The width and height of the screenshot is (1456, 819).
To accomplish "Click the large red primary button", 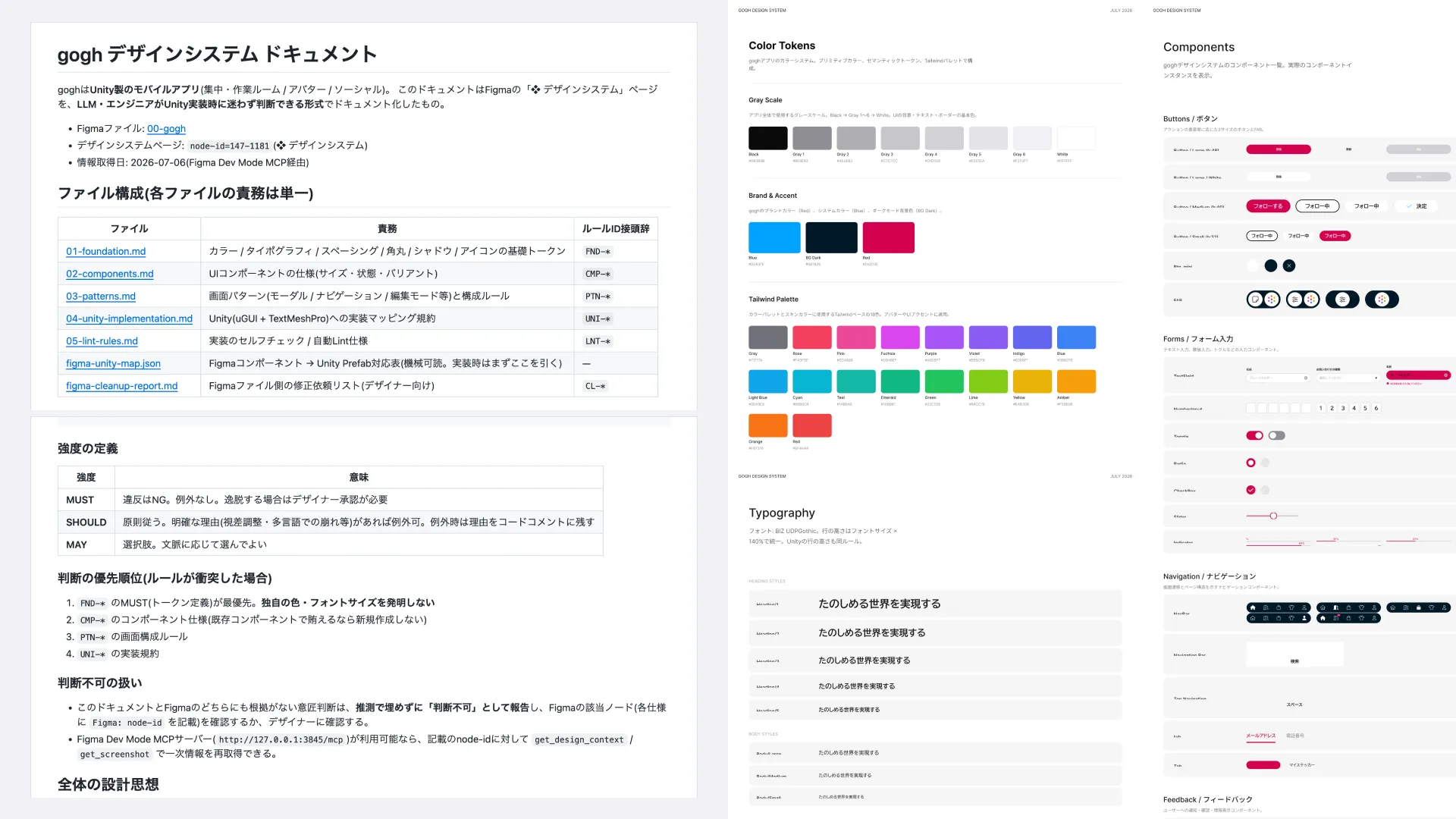I will click(x=1279, y=149).
